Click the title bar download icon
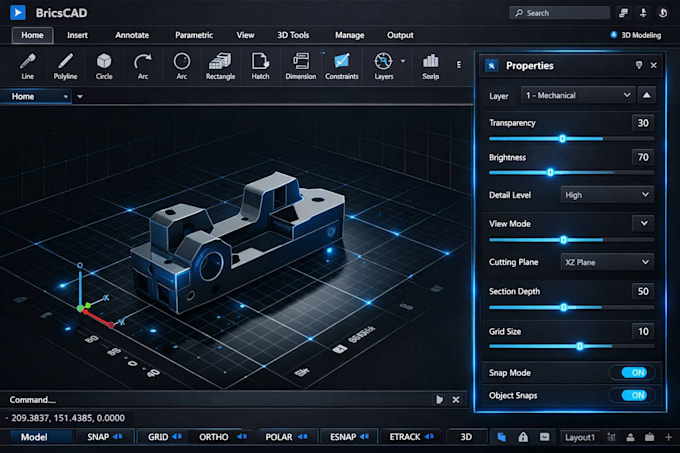Viewport: 680px width, 453px height. pyautogui.click(x=643, y=13)
